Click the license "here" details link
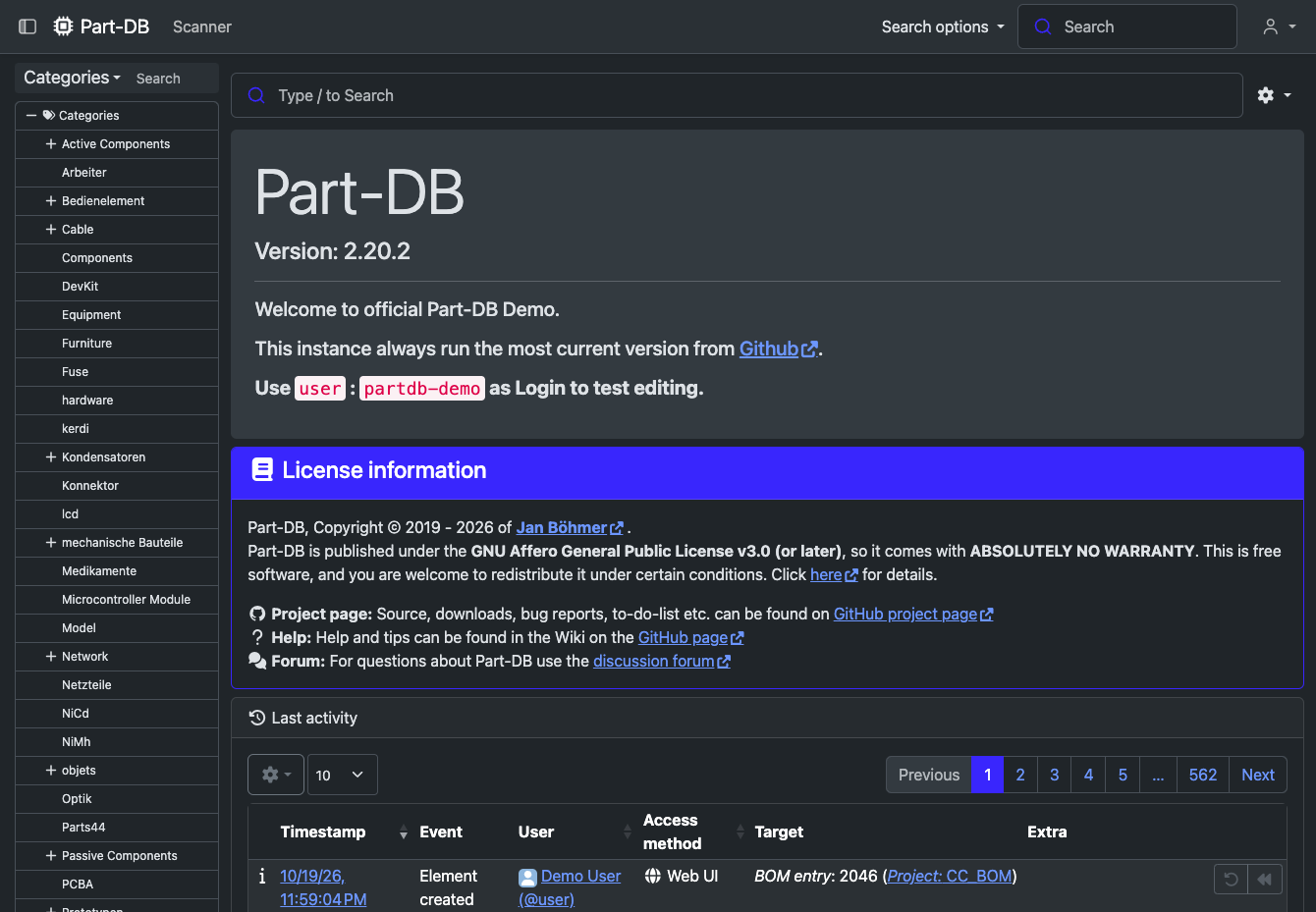Screen dimensions: 1316x912 point(834,574)
